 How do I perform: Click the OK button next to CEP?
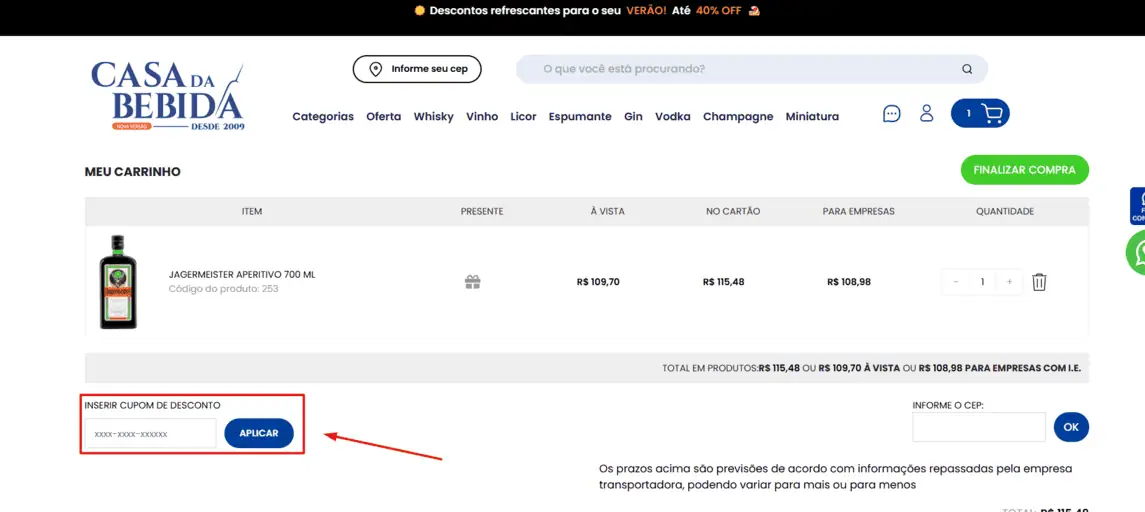[1071, 427]
